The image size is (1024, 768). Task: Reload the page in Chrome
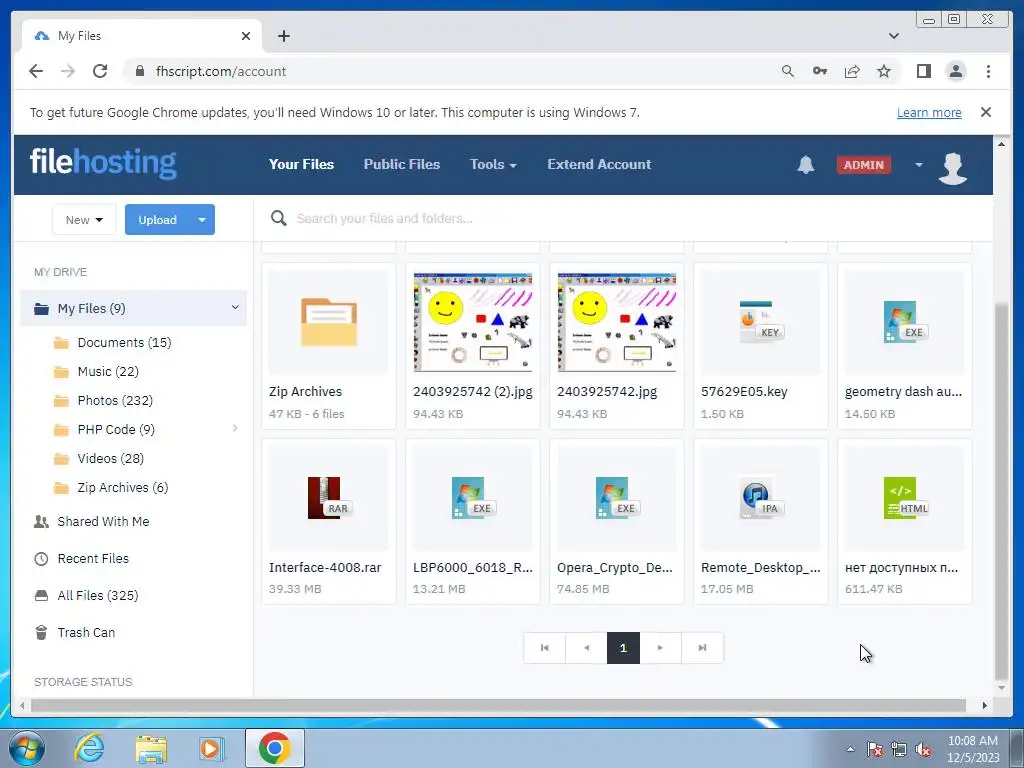(100, 71)
